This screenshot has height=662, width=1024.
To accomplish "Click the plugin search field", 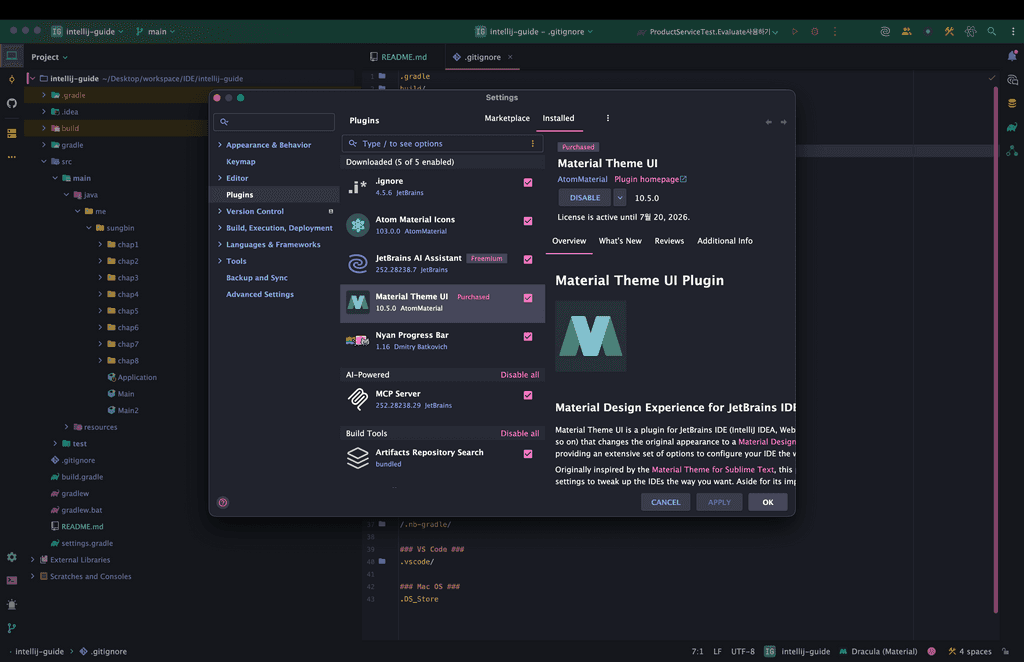I will pos(440,144).
